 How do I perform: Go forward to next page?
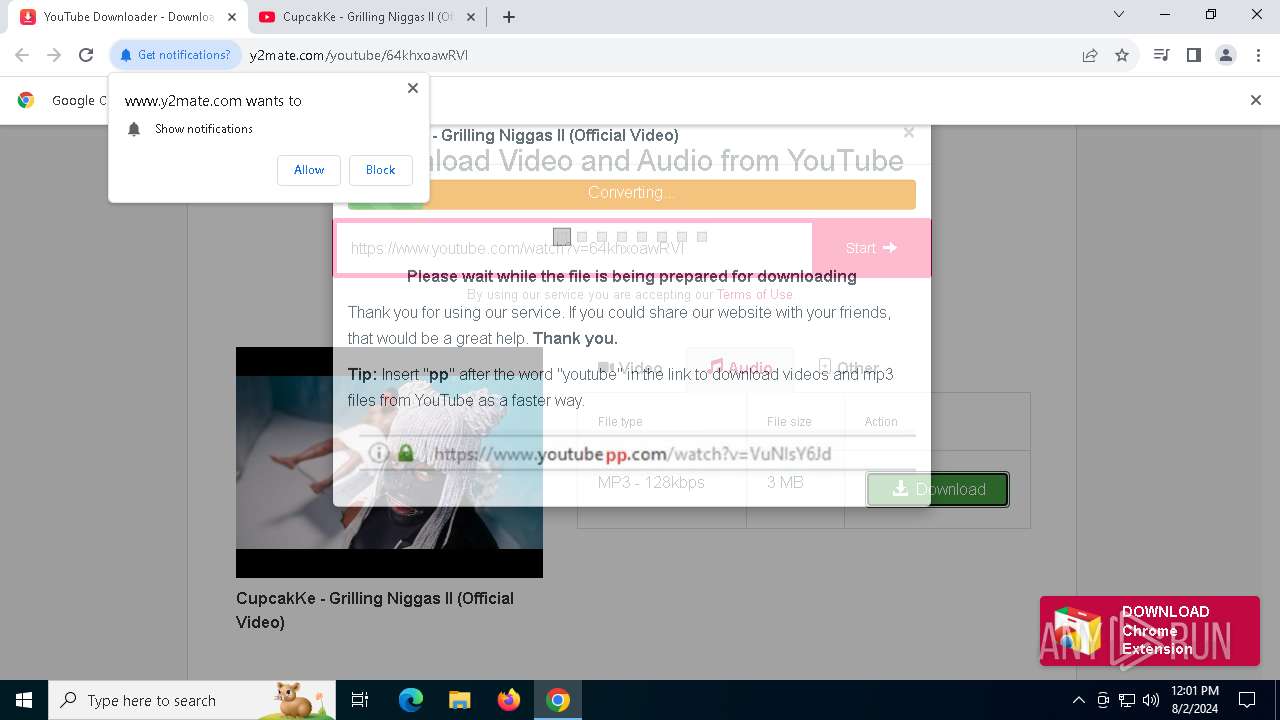click(54, 55)
